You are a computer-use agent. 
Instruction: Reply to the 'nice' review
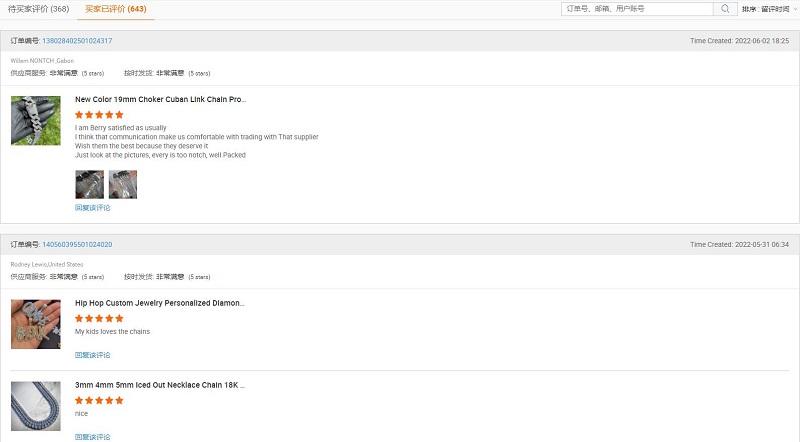click(92, 437)
